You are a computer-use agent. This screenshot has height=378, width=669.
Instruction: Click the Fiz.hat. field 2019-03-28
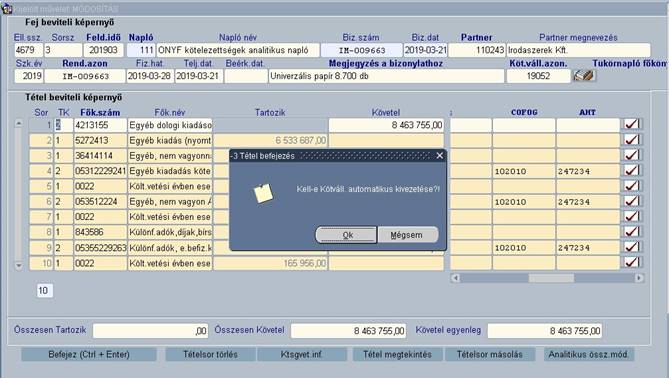(x=149, y=76)
